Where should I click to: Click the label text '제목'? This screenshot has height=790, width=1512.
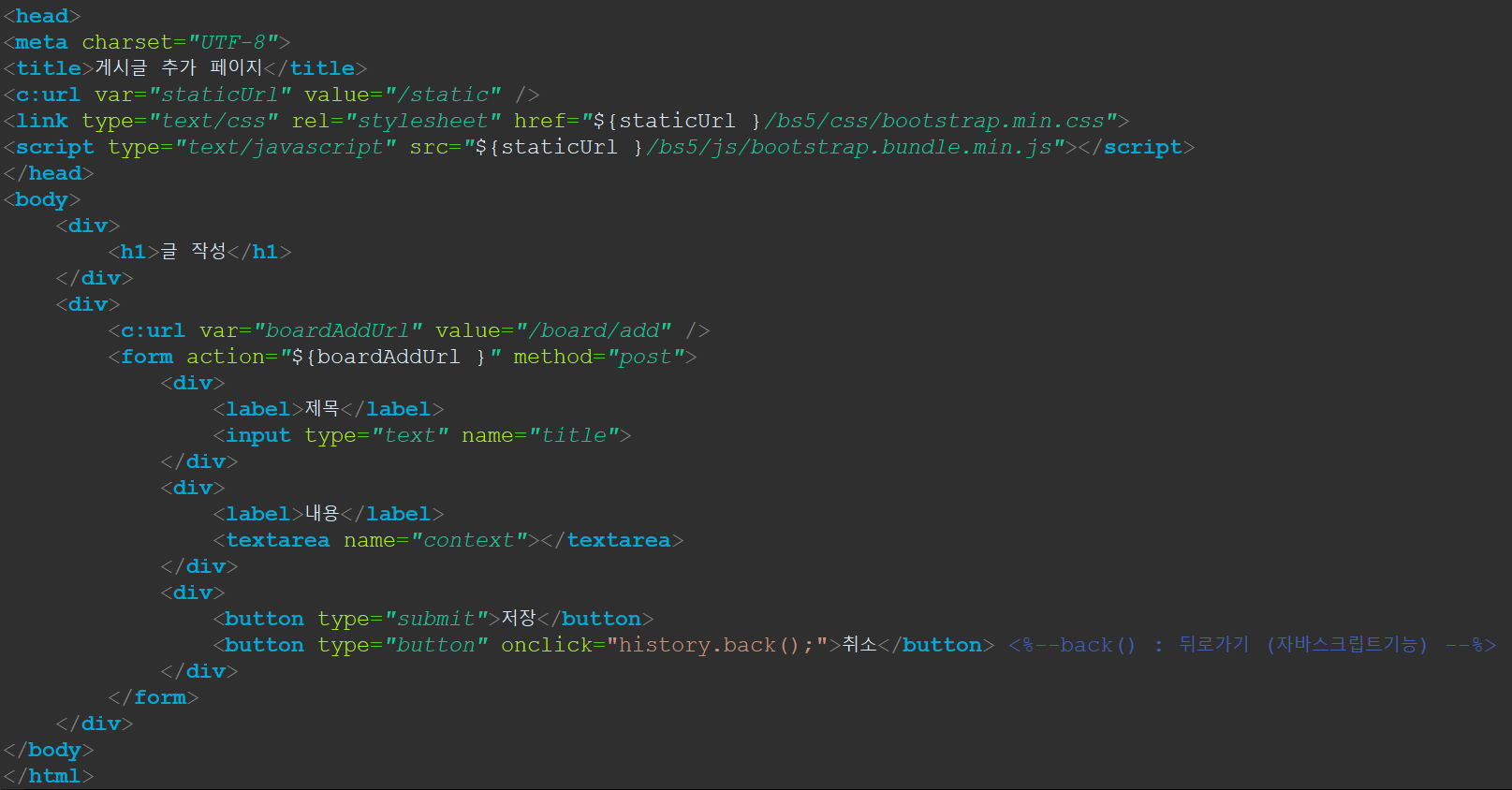pyautogui.click(x=322, y=408)
